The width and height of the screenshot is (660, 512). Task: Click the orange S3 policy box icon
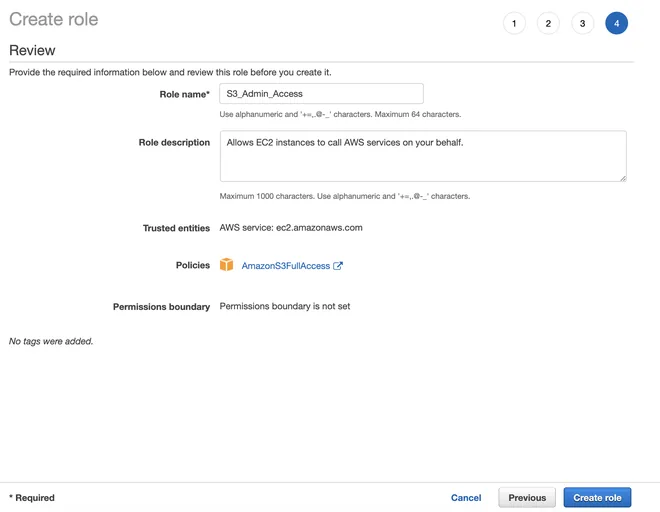(226, 265)
